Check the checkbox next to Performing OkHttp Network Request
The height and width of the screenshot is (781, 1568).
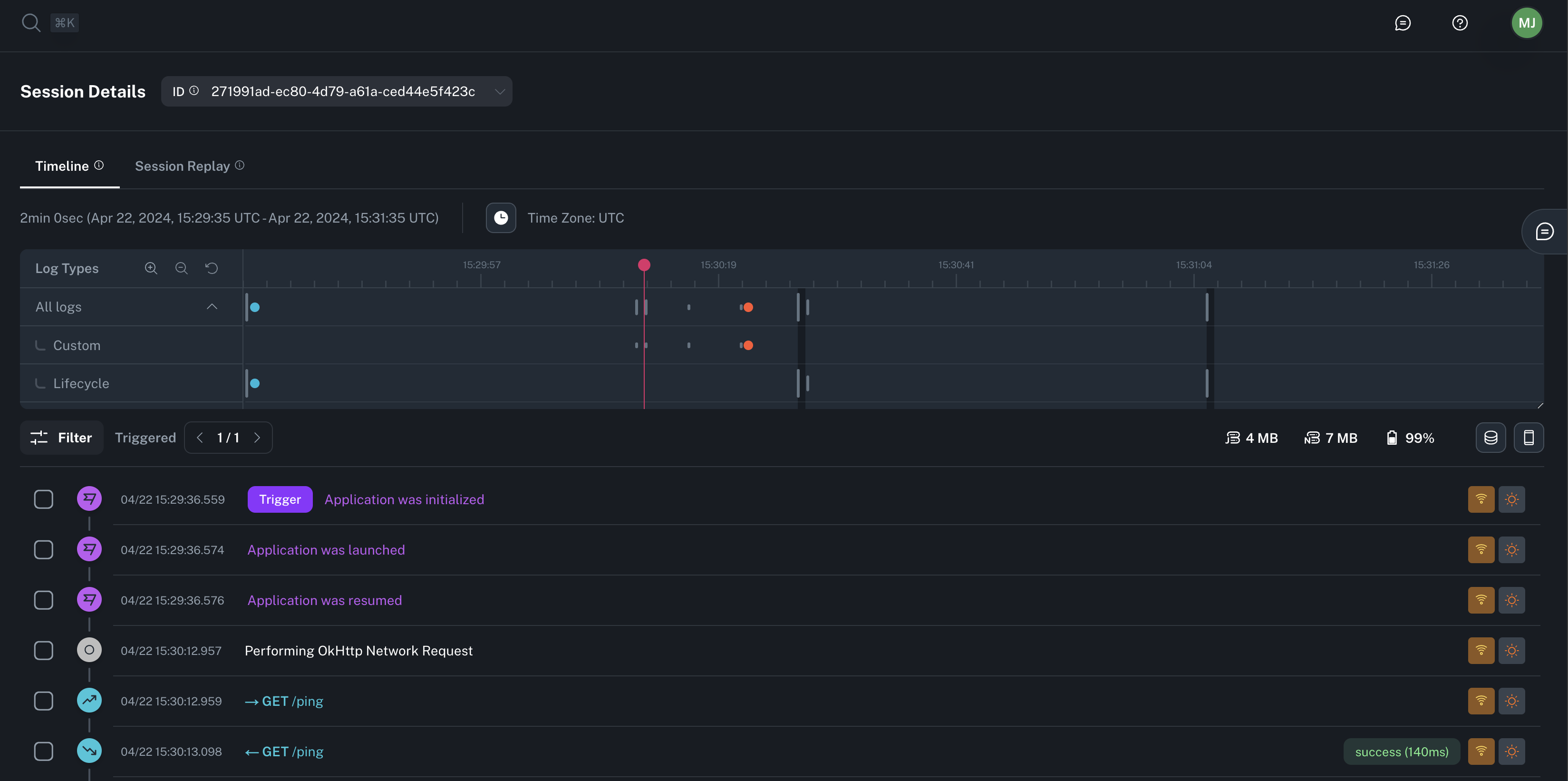click(x=43, y=650)
